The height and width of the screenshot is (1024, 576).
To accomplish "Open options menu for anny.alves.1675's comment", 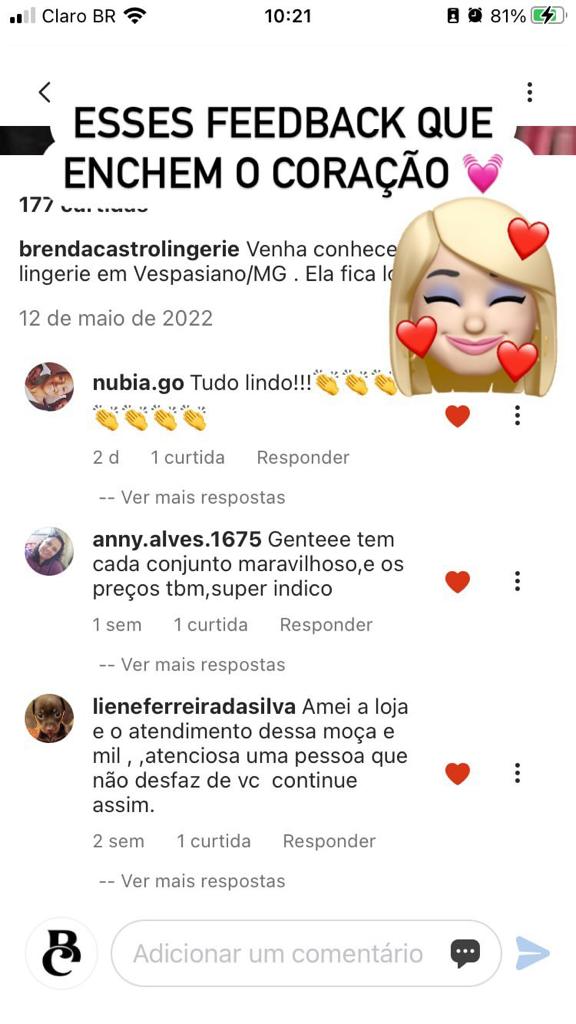I will pyautogui.click(x=517, y=581).
